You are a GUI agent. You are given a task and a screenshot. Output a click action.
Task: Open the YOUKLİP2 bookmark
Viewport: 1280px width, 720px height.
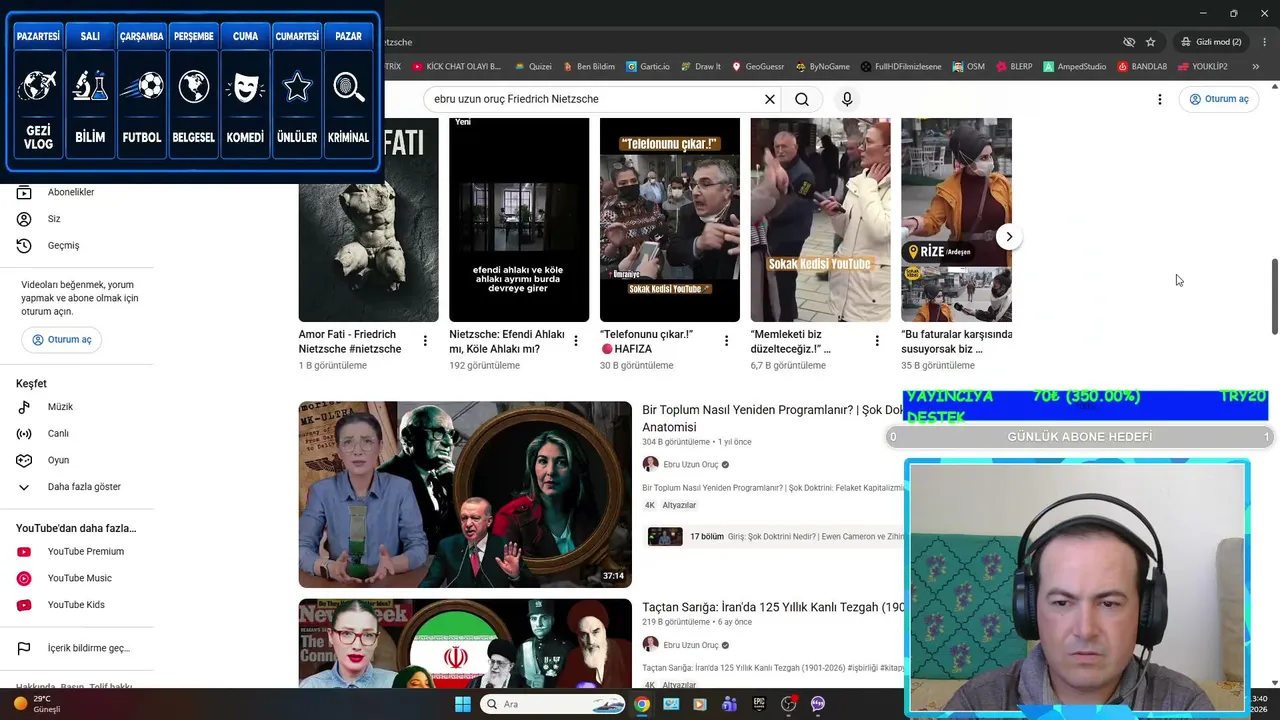click(x=1203, y=67)
